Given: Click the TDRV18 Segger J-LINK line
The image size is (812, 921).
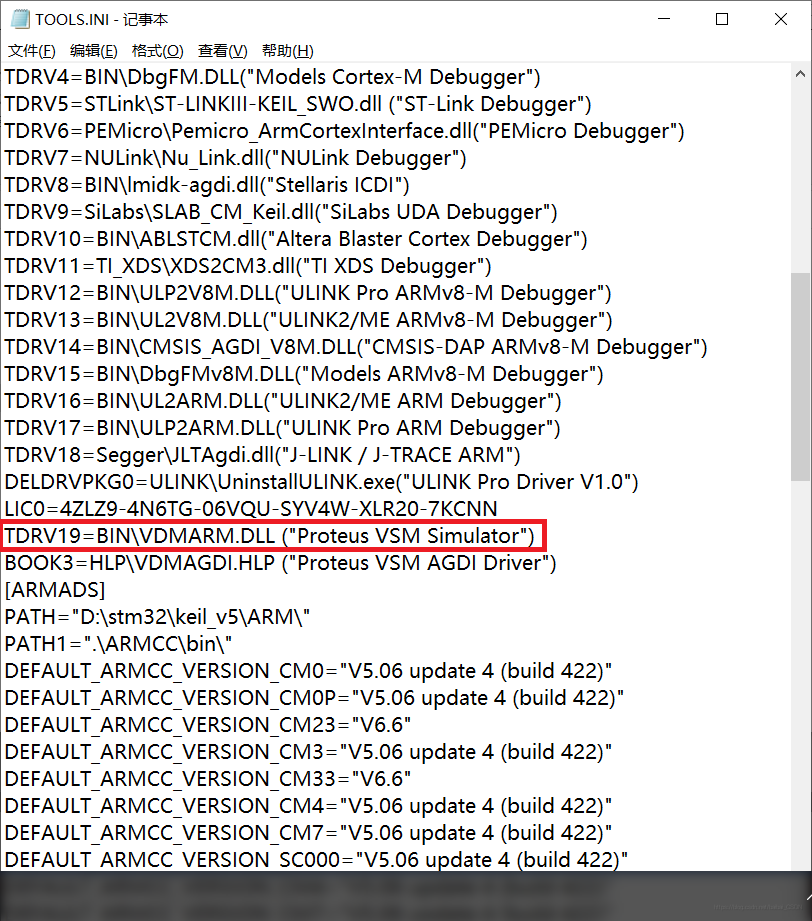Looking at the screenshot, I should tap(263, 455).
